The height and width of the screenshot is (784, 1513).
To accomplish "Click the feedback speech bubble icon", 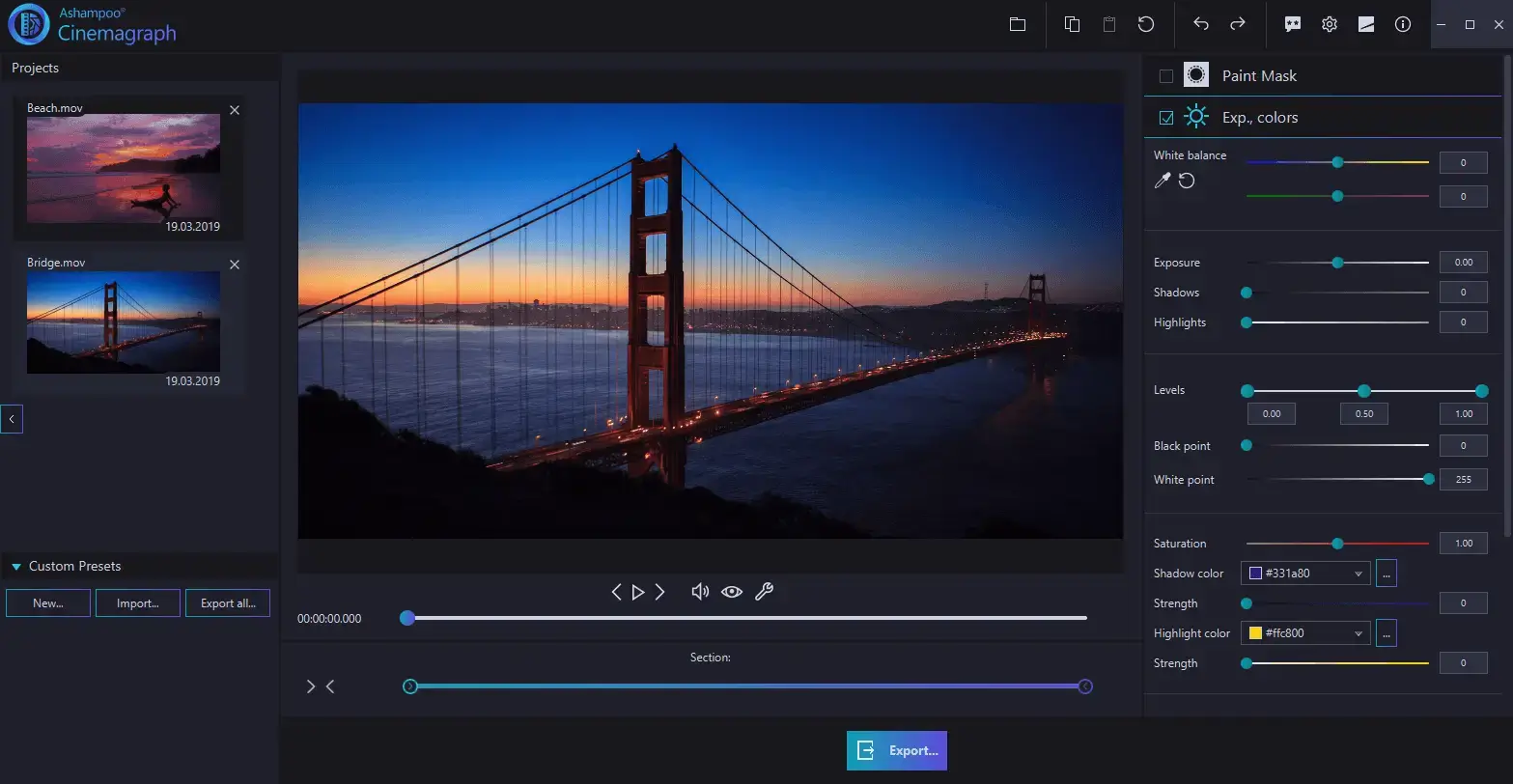I will click(x=1292, y=24).
